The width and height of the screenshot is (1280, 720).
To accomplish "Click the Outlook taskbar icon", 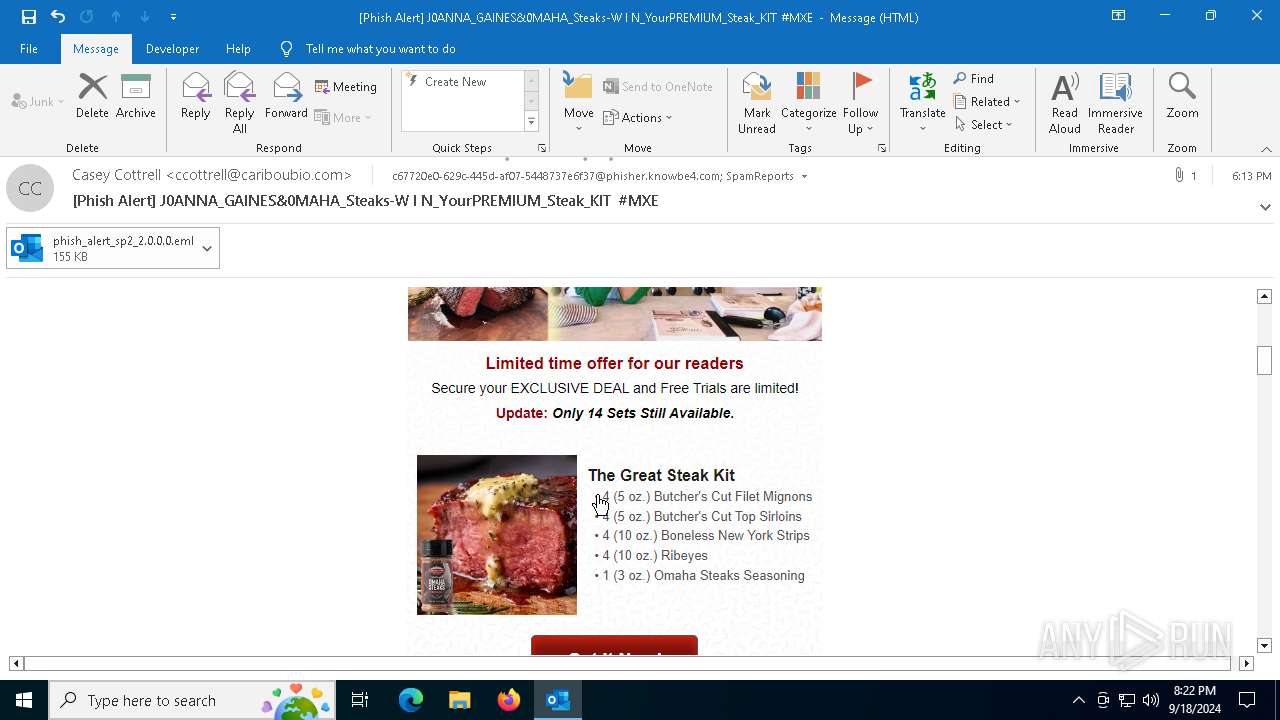I will point(558,700).
